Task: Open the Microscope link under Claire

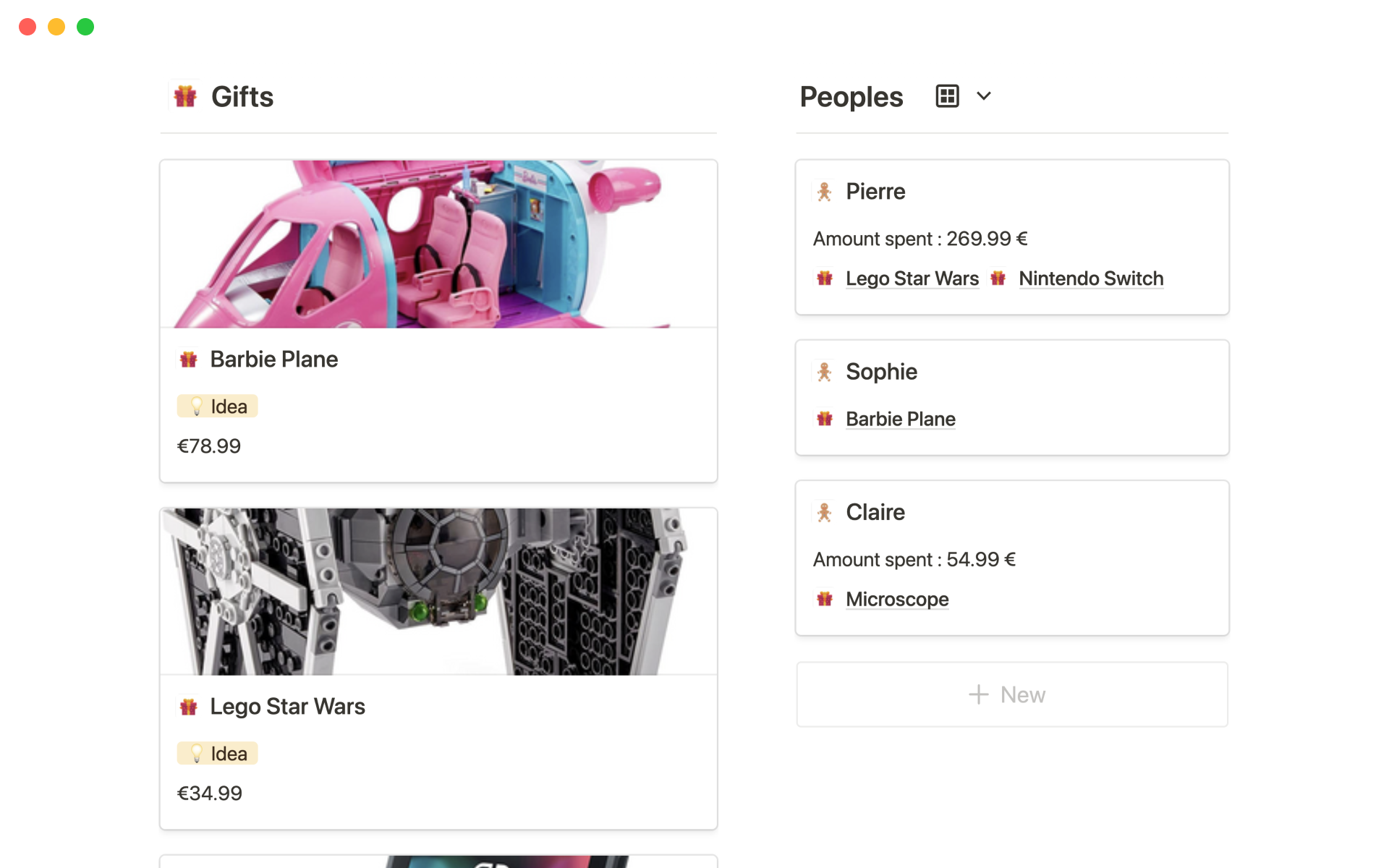Action: tap(897, 599)
